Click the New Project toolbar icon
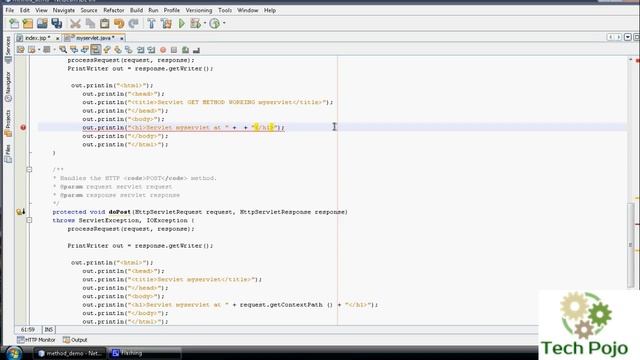Image resolution: width=640 pixels, height=360 pixels. click(x=27, y=23)
